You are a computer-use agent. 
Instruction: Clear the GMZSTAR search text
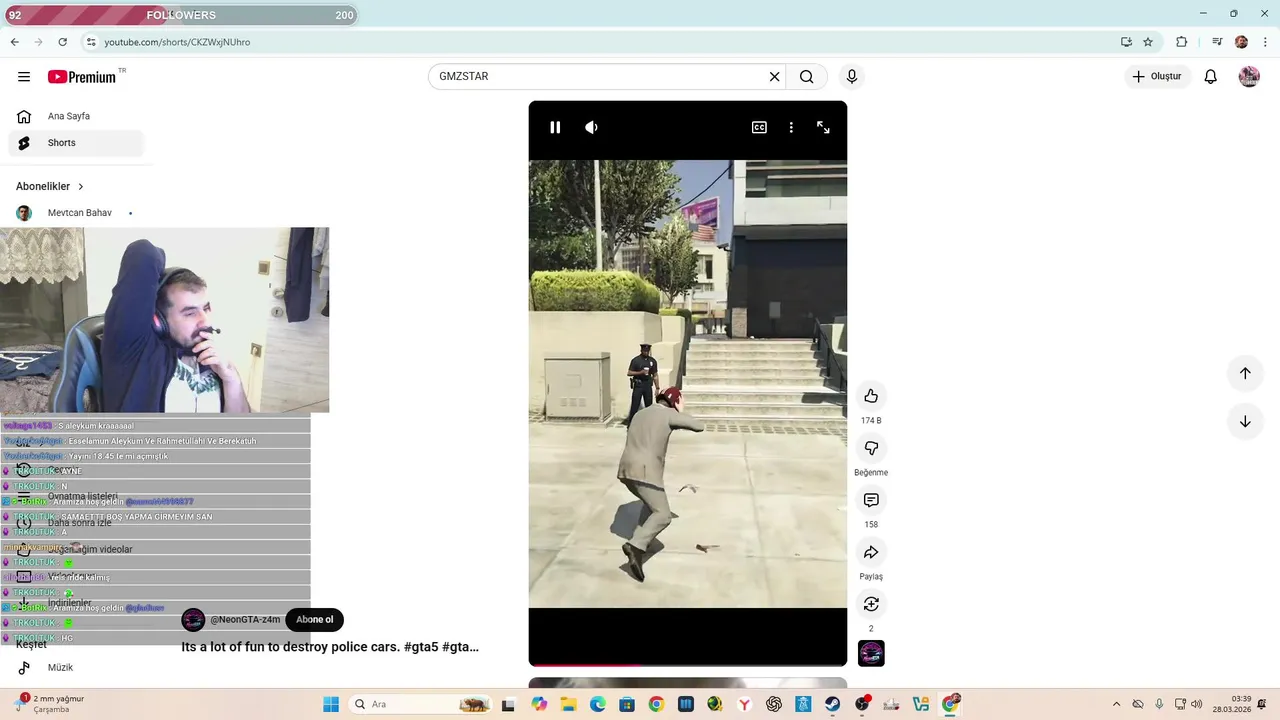(774, 77)
